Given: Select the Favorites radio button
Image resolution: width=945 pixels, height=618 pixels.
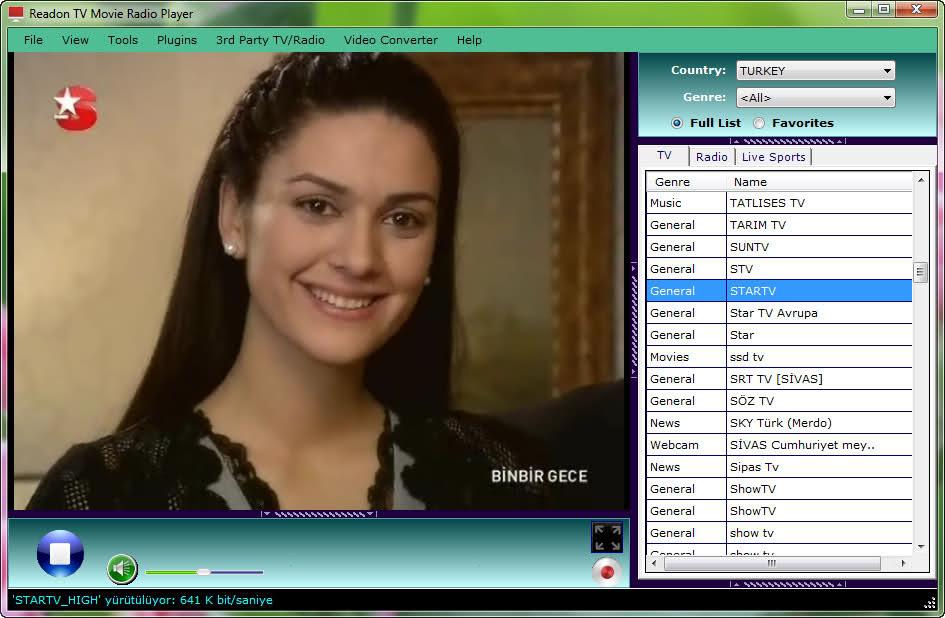Looking at the screenshot, I should [759, 123].
